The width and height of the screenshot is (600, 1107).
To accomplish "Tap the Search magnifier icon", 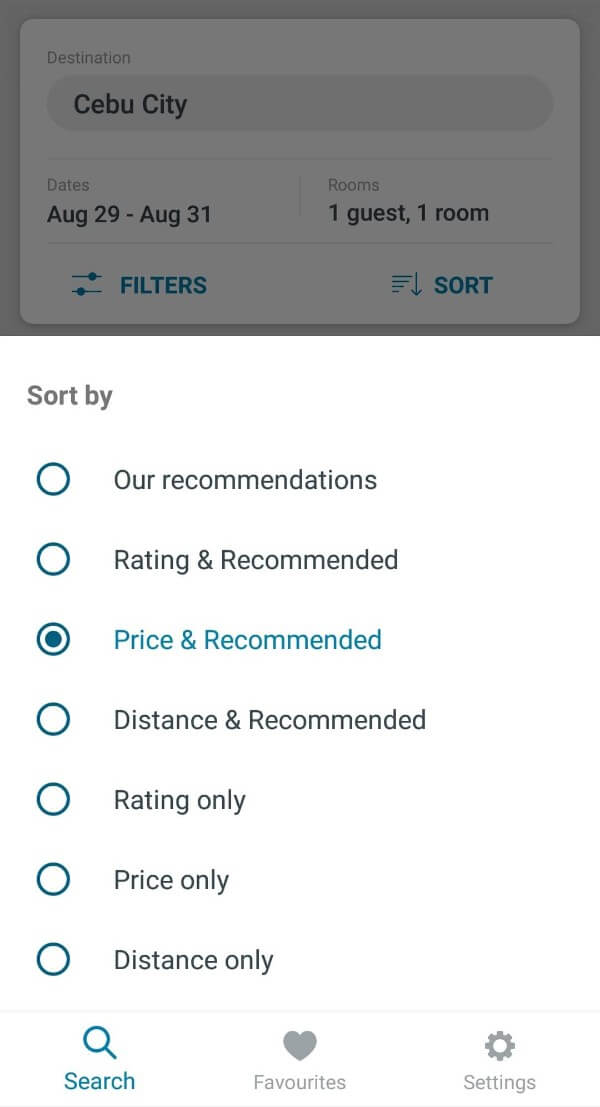I will coord(99,1043).
